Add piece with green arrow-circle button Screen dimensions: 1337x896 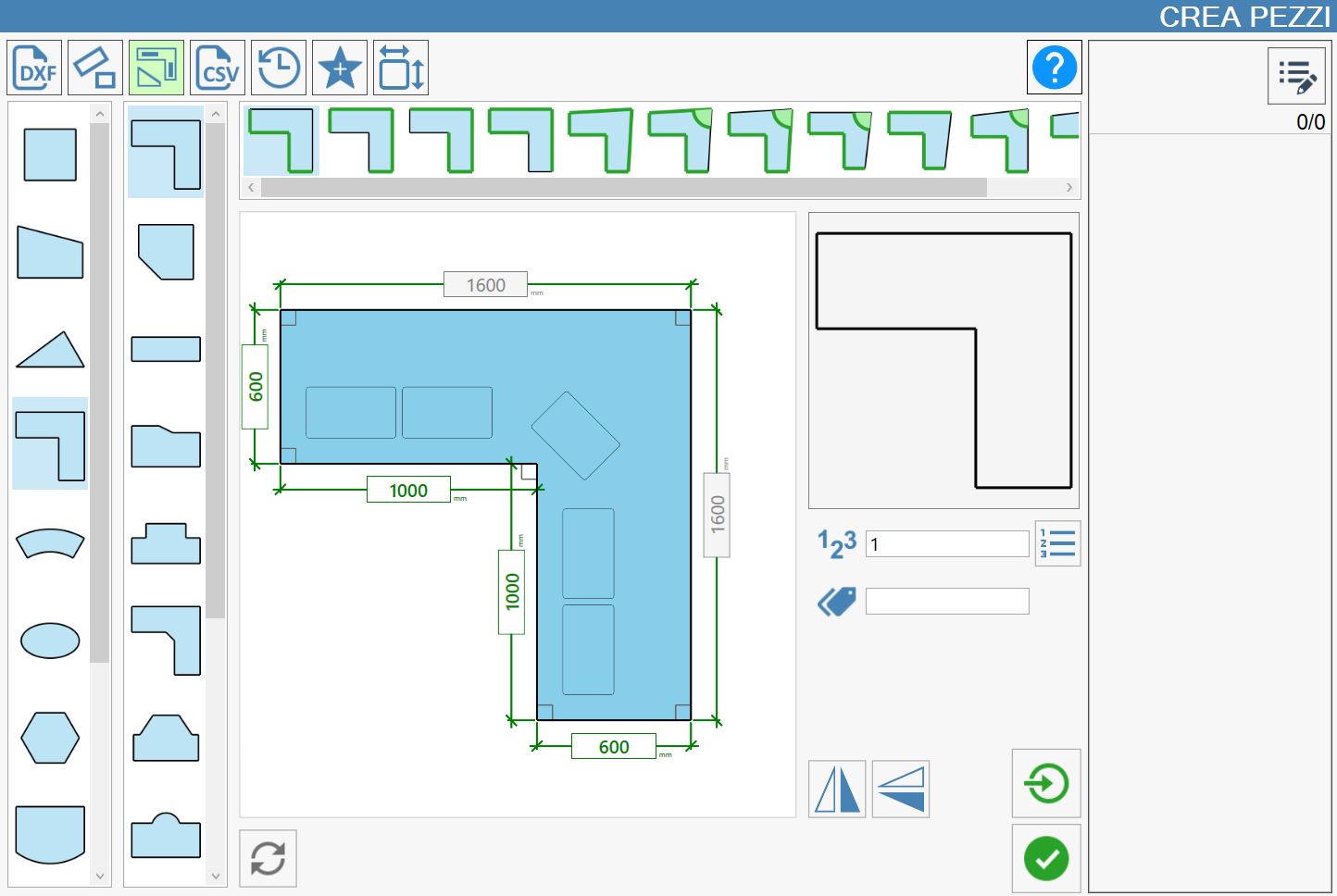1046,783
